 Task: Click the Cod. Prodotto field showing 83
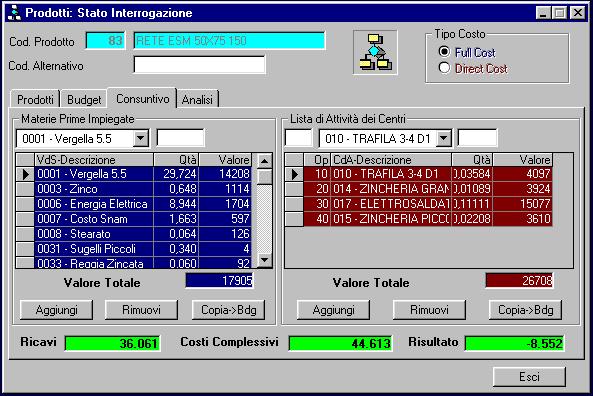tap(105, 40)
